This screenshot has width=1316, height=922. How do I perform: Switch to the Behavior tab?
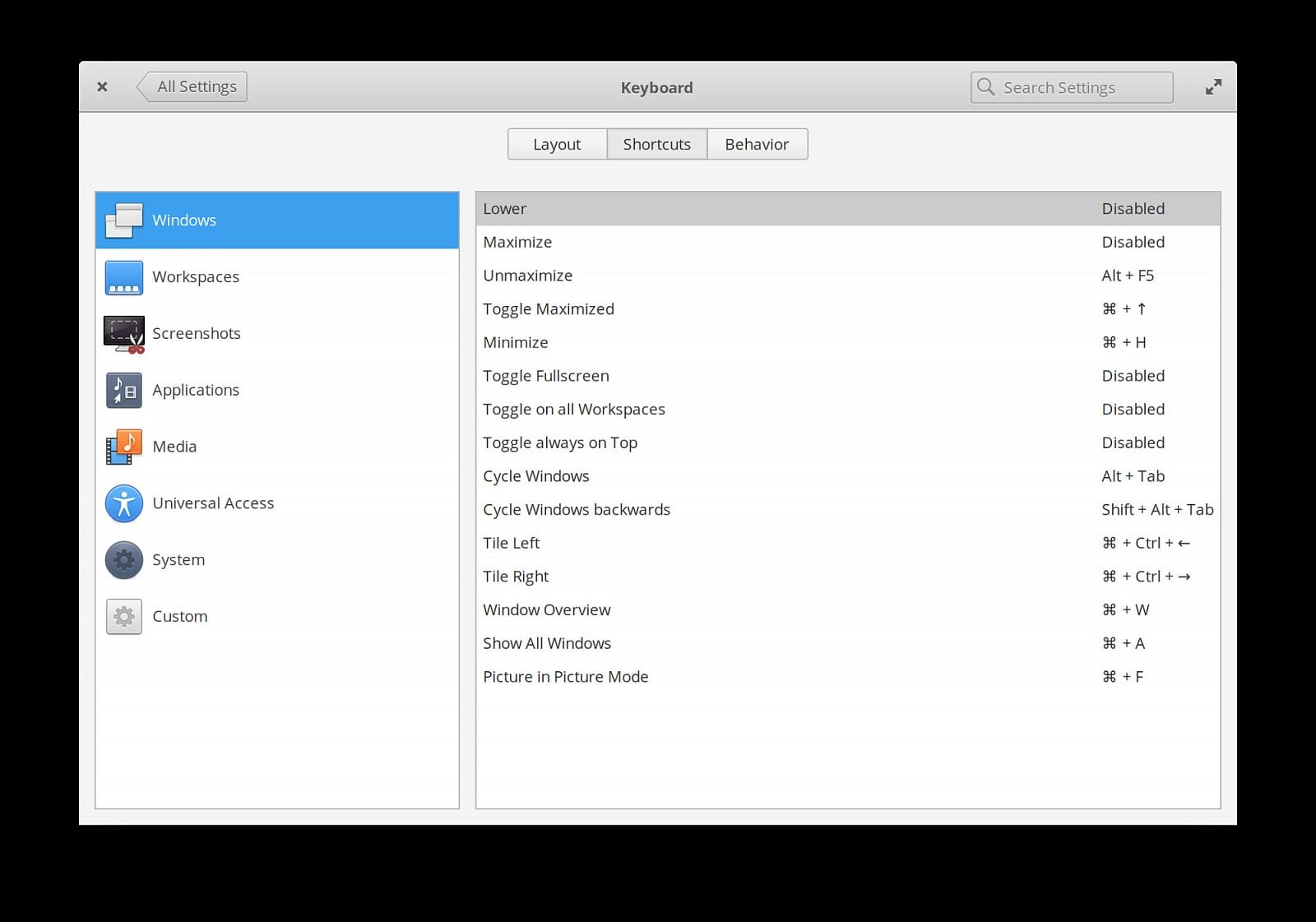[x=757, y=144]
